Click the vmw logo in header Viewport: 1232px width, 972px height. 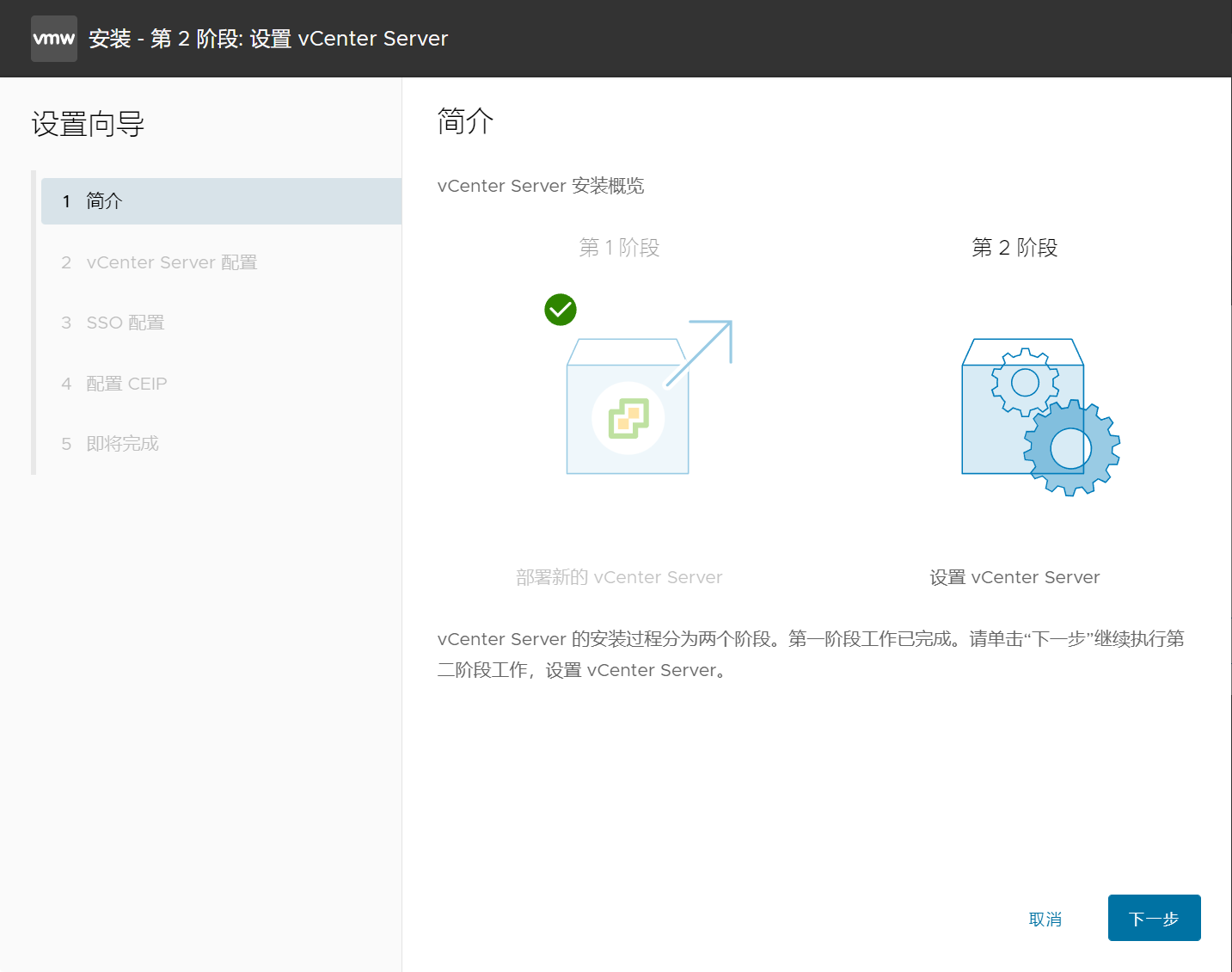54,39
